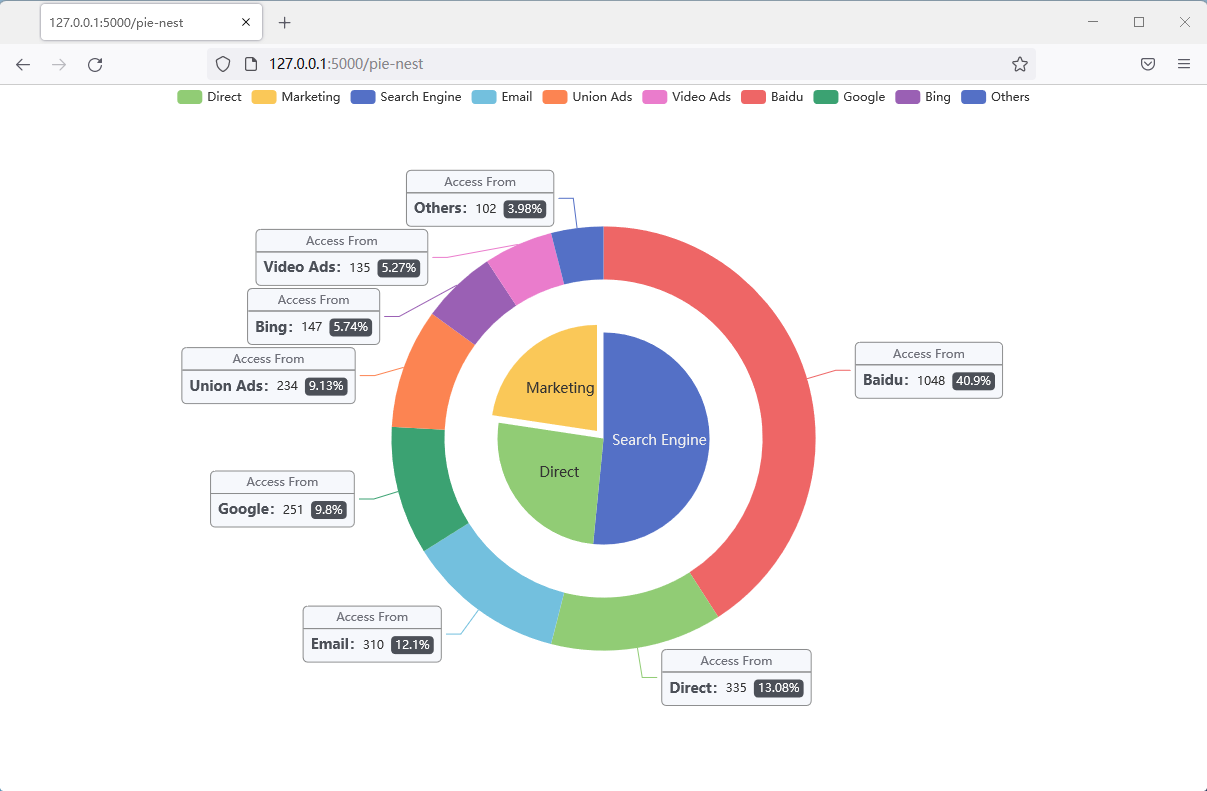Click the page info icon in address bar

[250, 64]
